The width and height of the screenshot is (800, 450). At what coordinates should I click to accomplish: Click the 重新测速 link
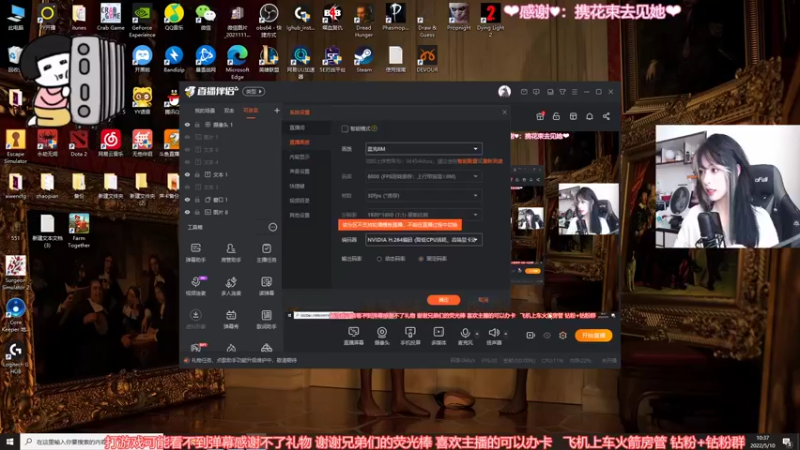click(x=492, y=161)
